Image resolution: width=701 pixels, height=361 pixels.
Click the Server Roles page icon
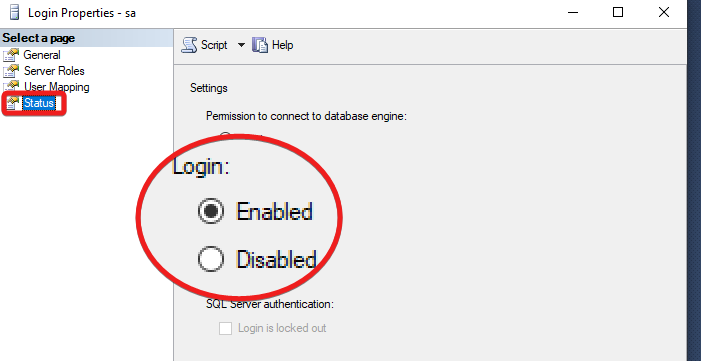point(11,71)
